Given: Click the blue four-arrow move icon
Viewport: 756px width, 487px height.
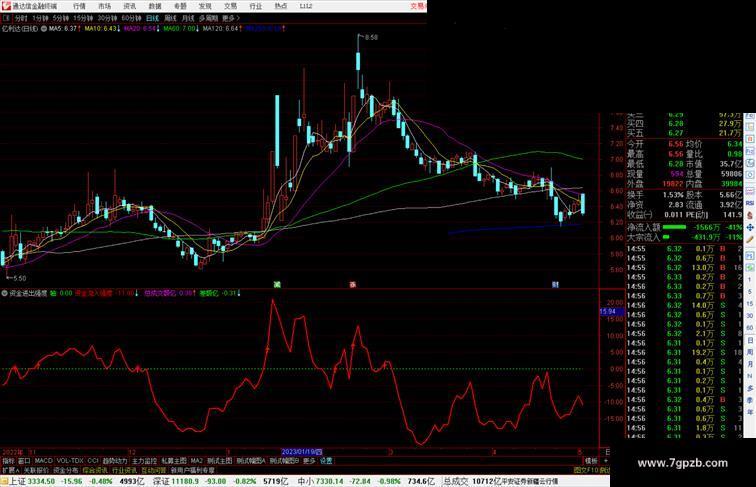Looking at the screenshot, I should (750, 228).
